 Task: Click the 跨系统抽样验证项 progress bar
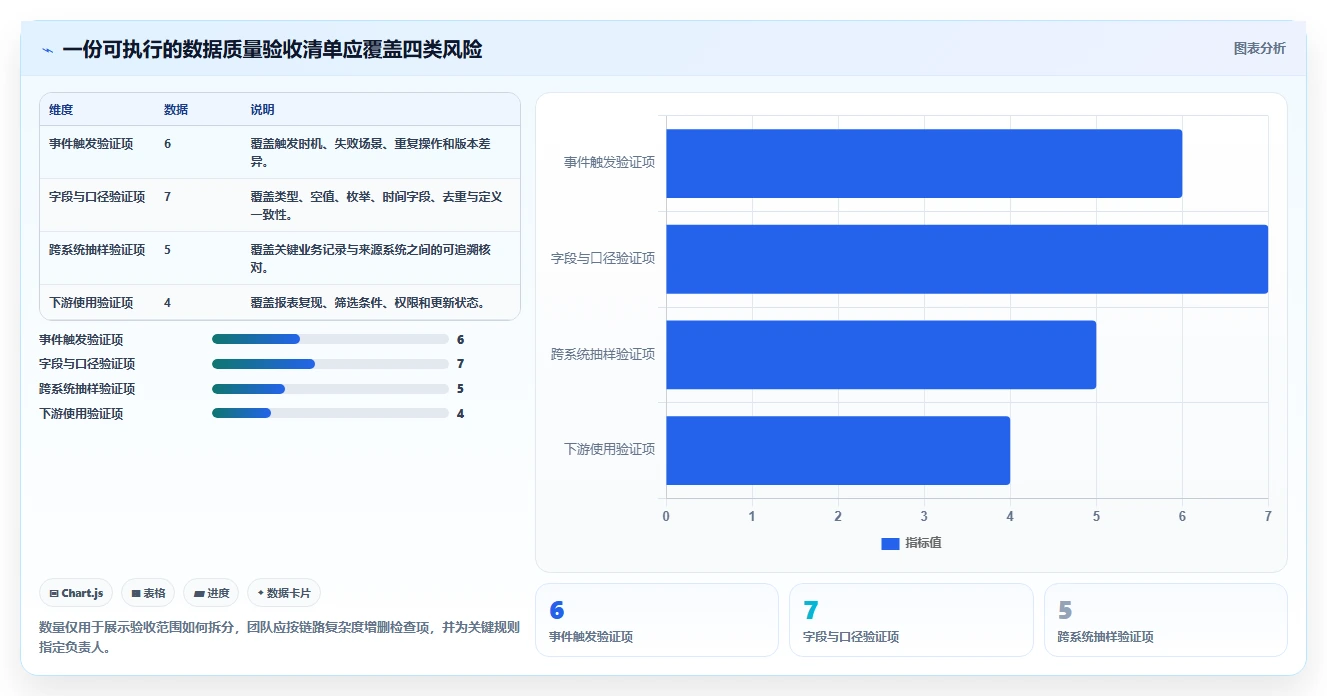[x=330, y=389]
